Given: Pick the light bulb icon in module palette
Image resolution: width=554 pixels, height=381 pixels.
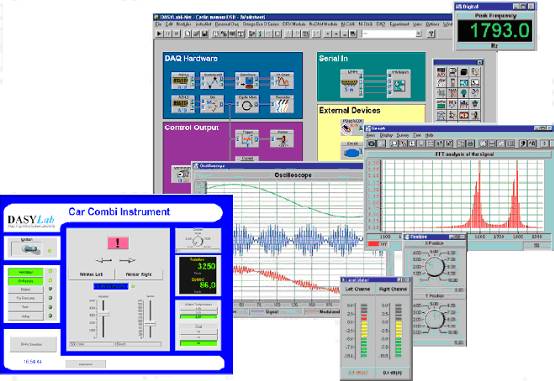Looking at the screenshot, I should (464, 93).
